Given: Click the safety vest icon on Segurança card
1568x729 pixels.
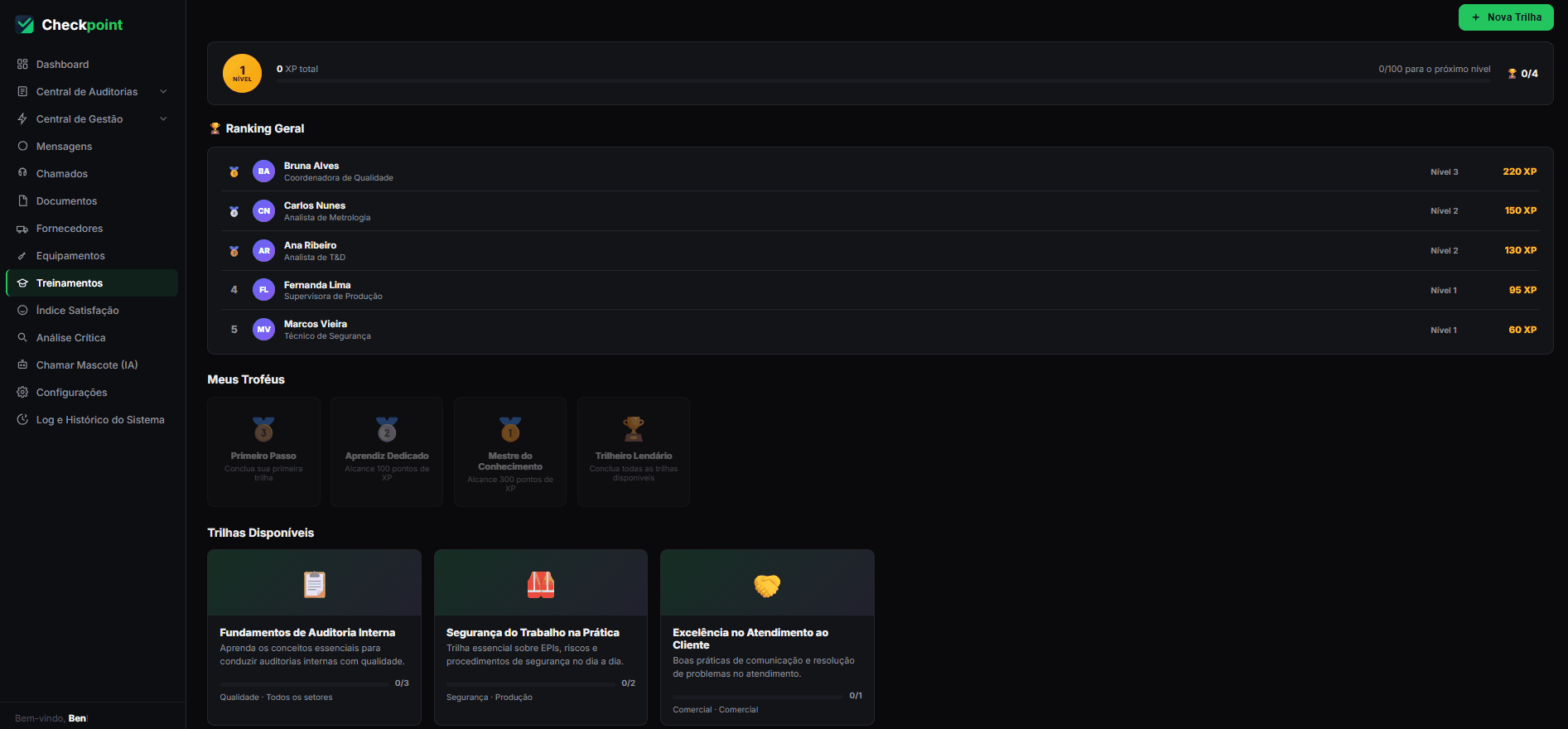Looking at the screenshot, I should point(541,585).
